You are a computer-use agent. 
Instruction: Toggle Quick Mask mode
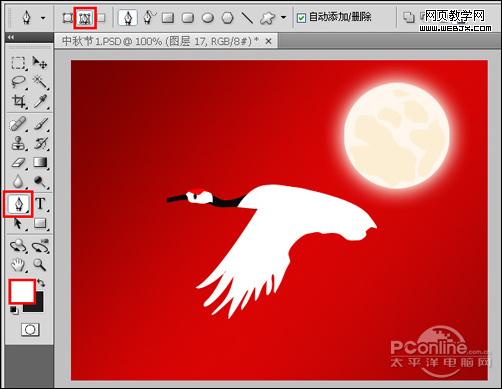tap(30, 330)
